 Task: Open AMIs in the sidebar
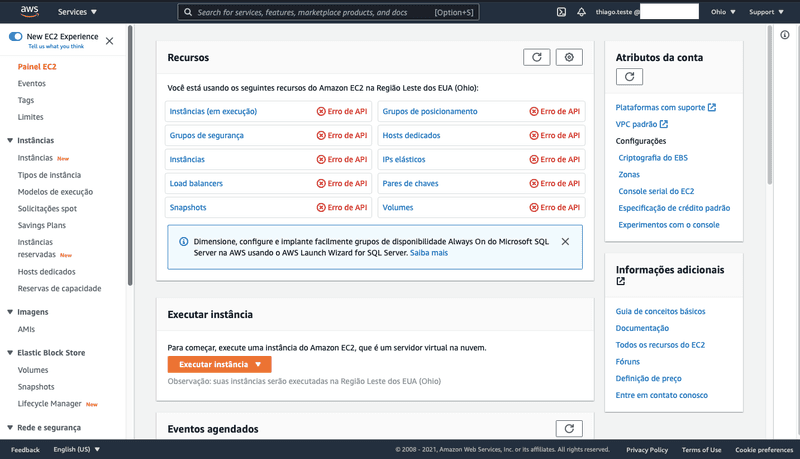click(x=26, y=329)
